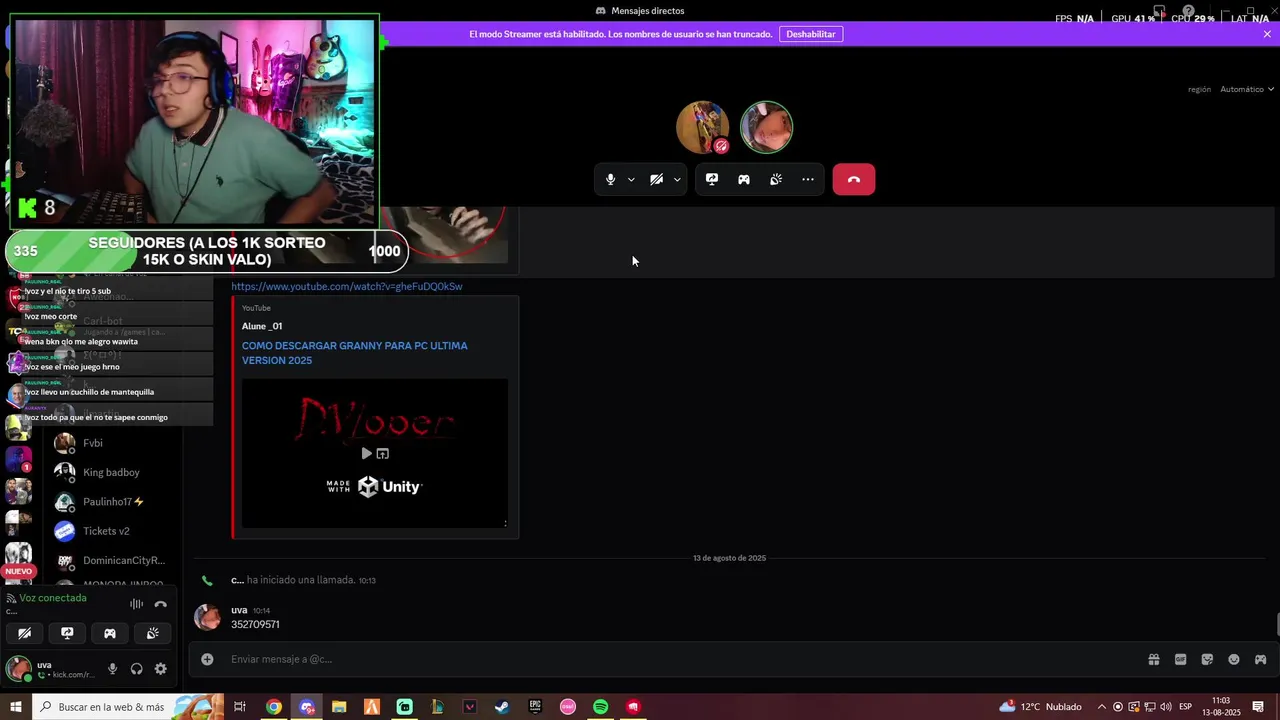Open Paulinho17 direct message
Screen dimensions: 1280x720
(x=115, y=502)
